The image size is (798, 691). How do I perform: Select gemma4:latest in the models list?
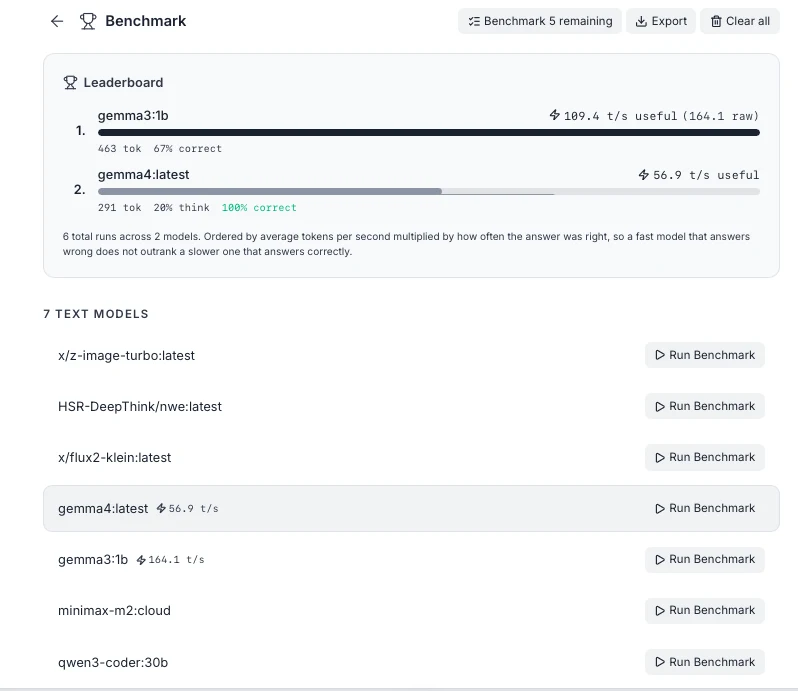[411, 508]
